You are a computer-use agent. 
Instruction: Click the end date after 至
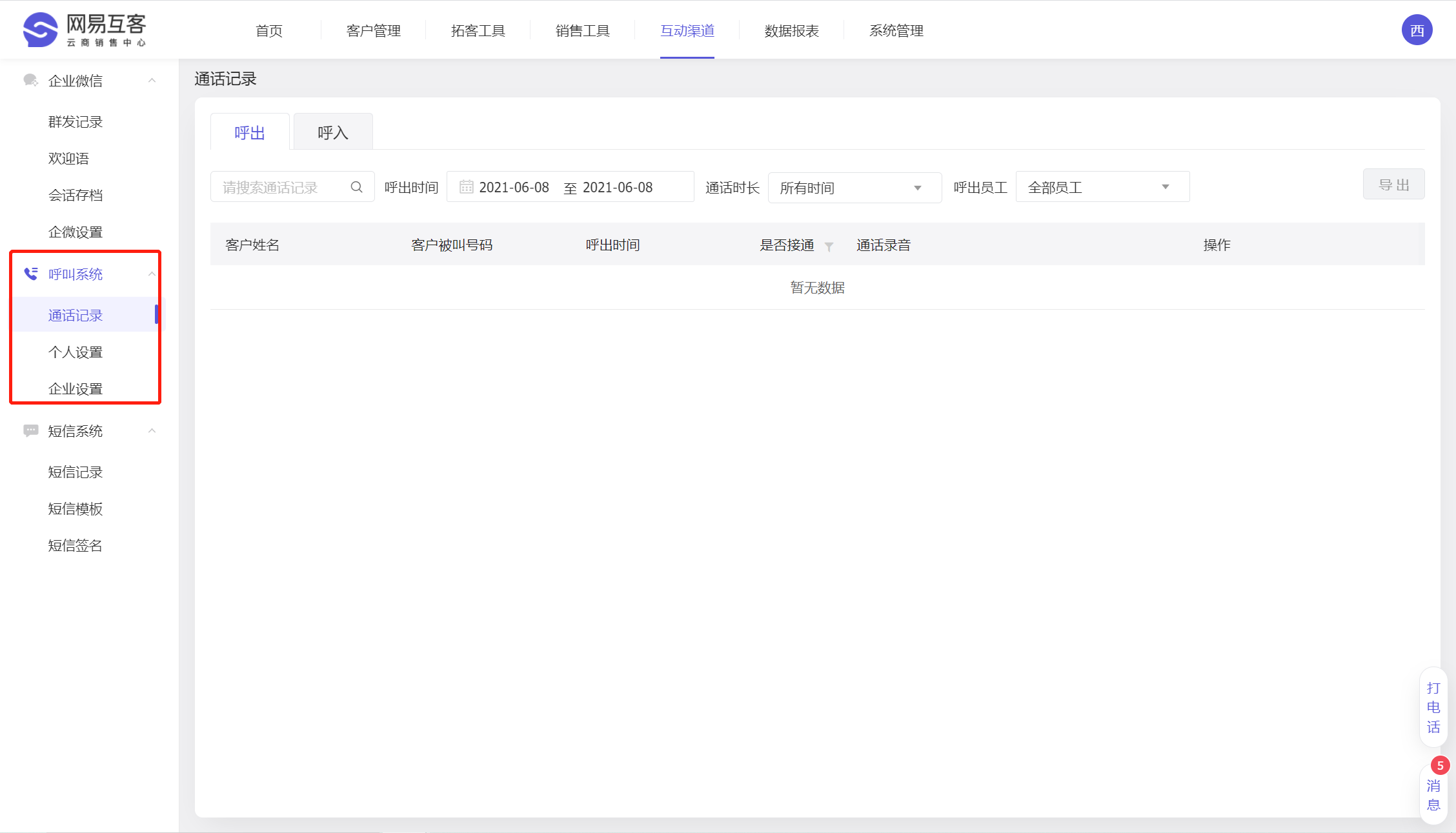click(617, 187)
